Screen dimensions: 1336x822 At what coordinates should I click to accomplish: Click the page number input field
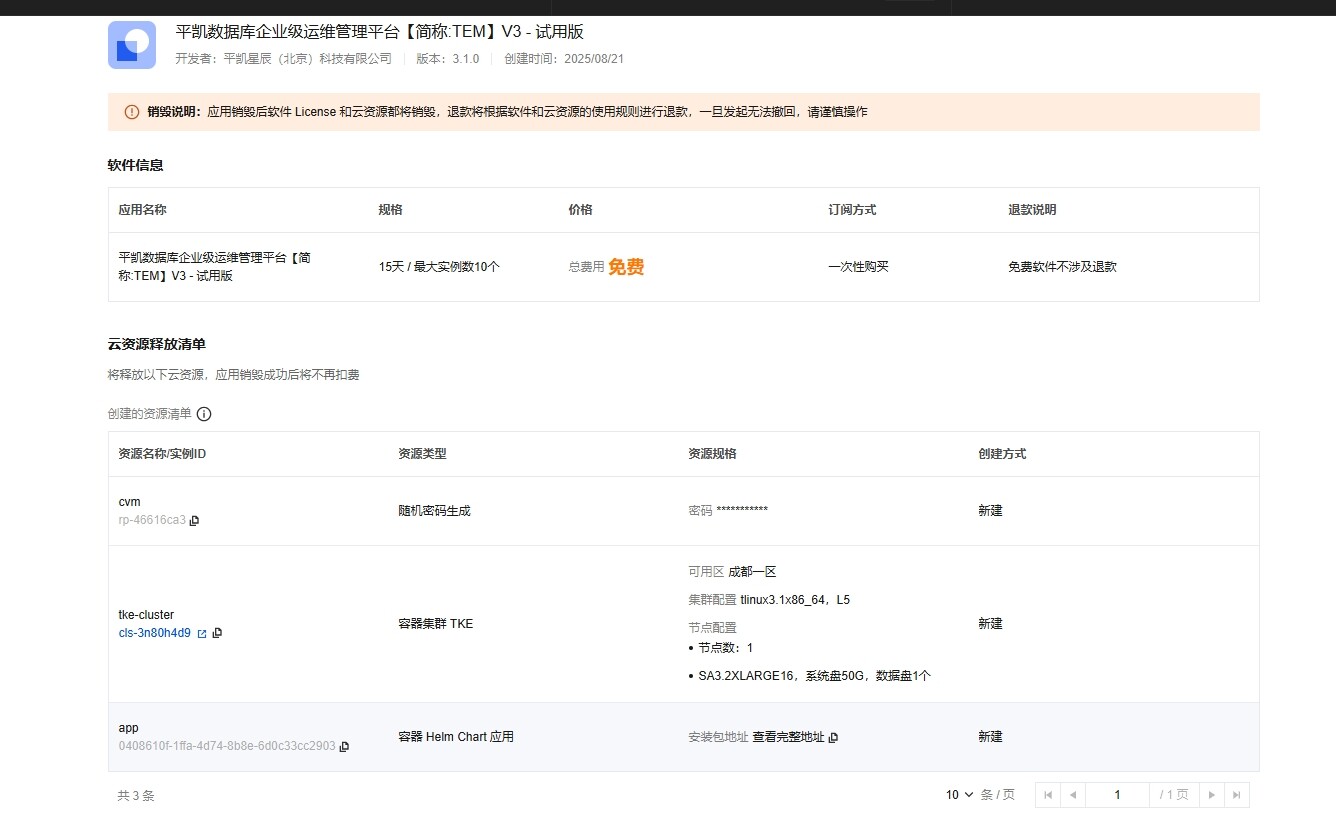[x=1117, y=795]
